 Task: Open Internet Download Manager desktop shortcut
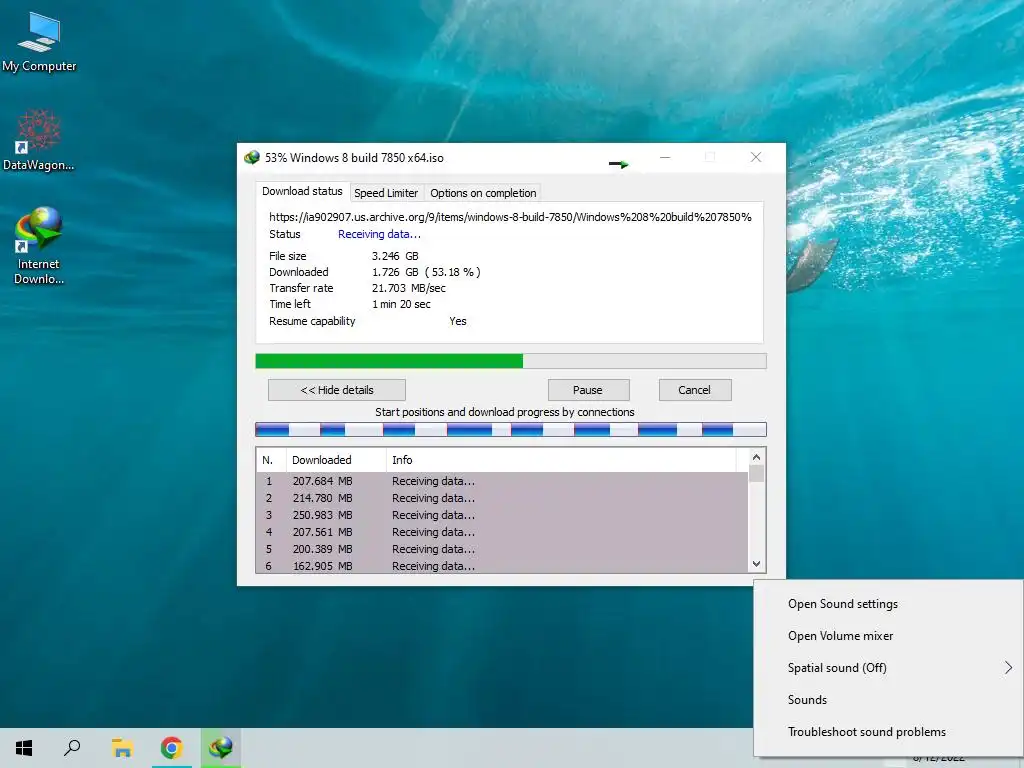[x=39, y=246]
